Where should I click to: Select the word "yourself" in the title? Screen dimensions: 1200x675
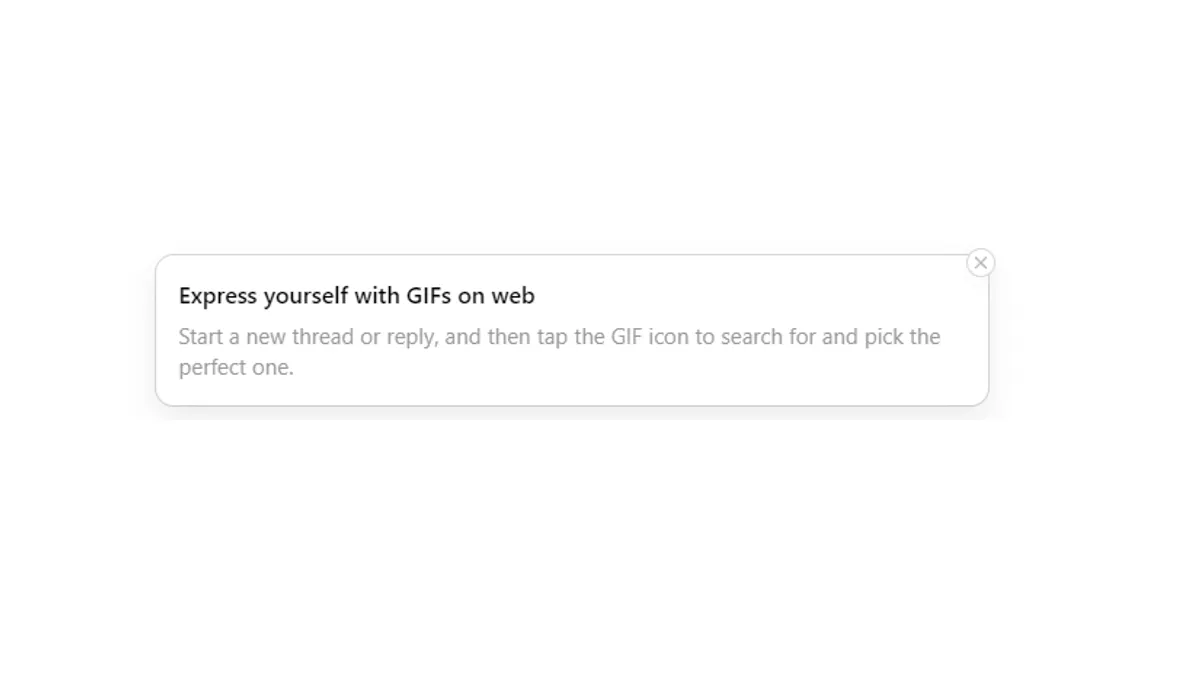[x=306, y=296]
